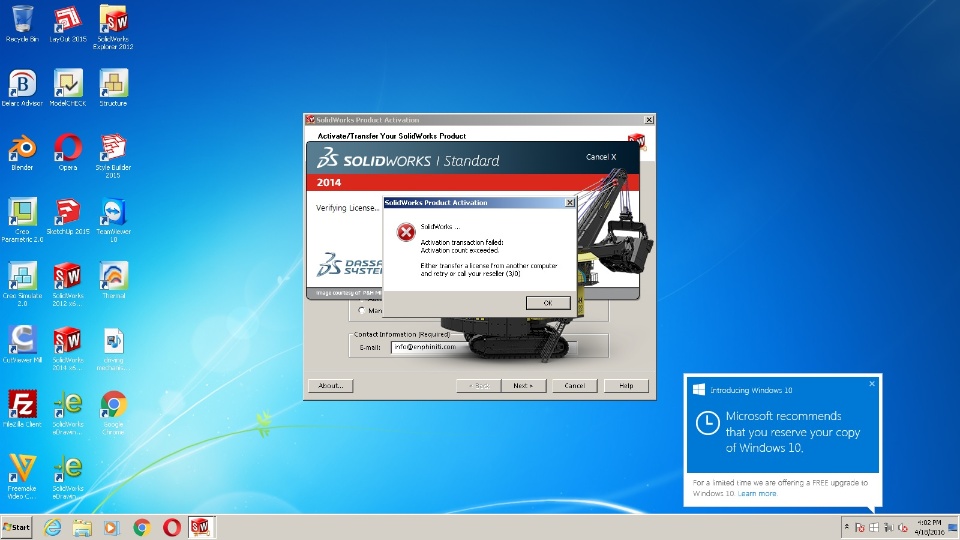960x540 pixels.
Task: Switch to SolidWorks taskbar button
Action: (x=201, y=527)
